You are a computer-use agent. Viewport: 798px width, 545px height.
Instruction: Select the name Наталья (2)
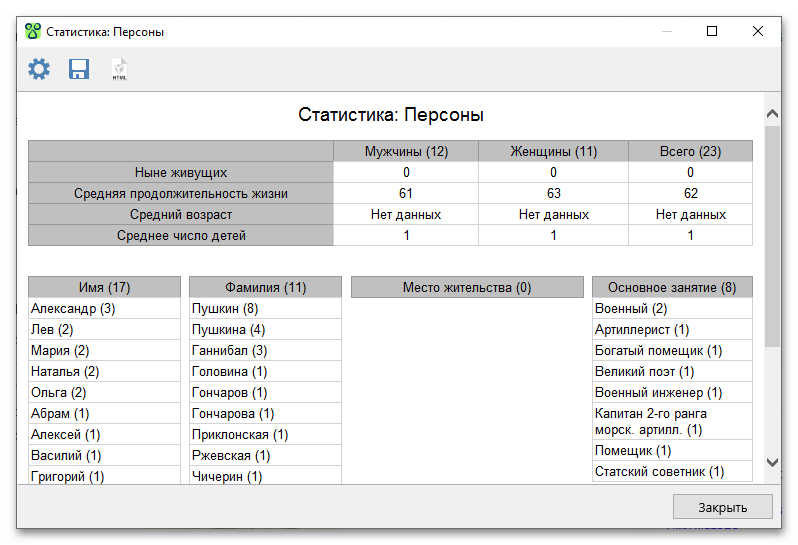click(x=104, y=371)
